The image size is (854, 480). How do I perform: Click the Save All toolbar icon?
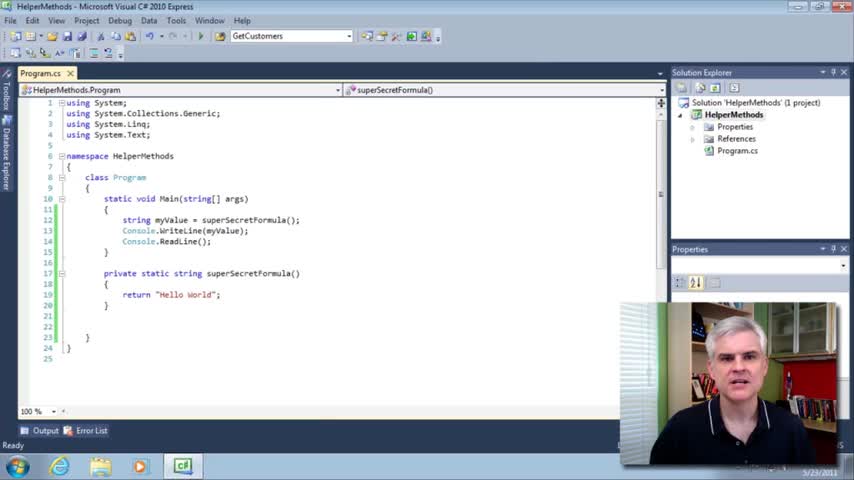click(82, 37)
